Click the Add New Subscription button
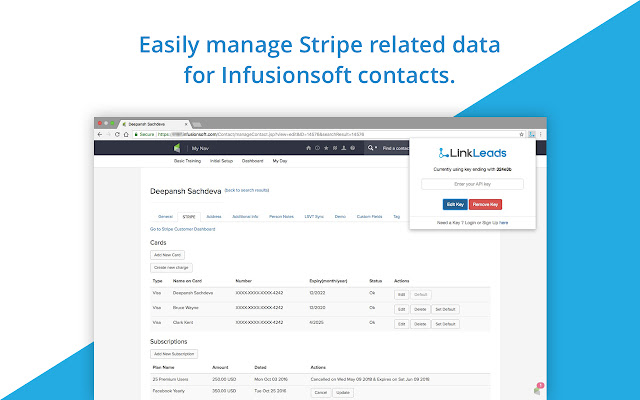 point(174,354)
